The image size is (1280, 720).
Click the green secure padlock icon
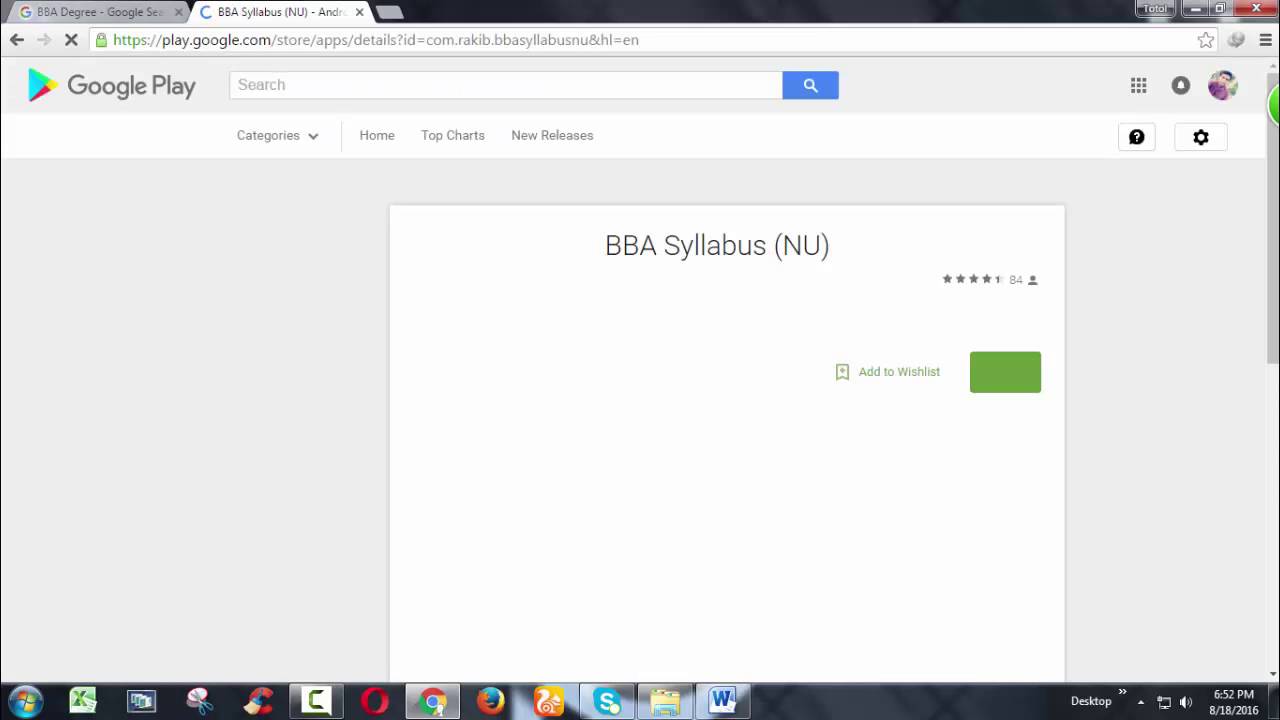coord(101,40)
